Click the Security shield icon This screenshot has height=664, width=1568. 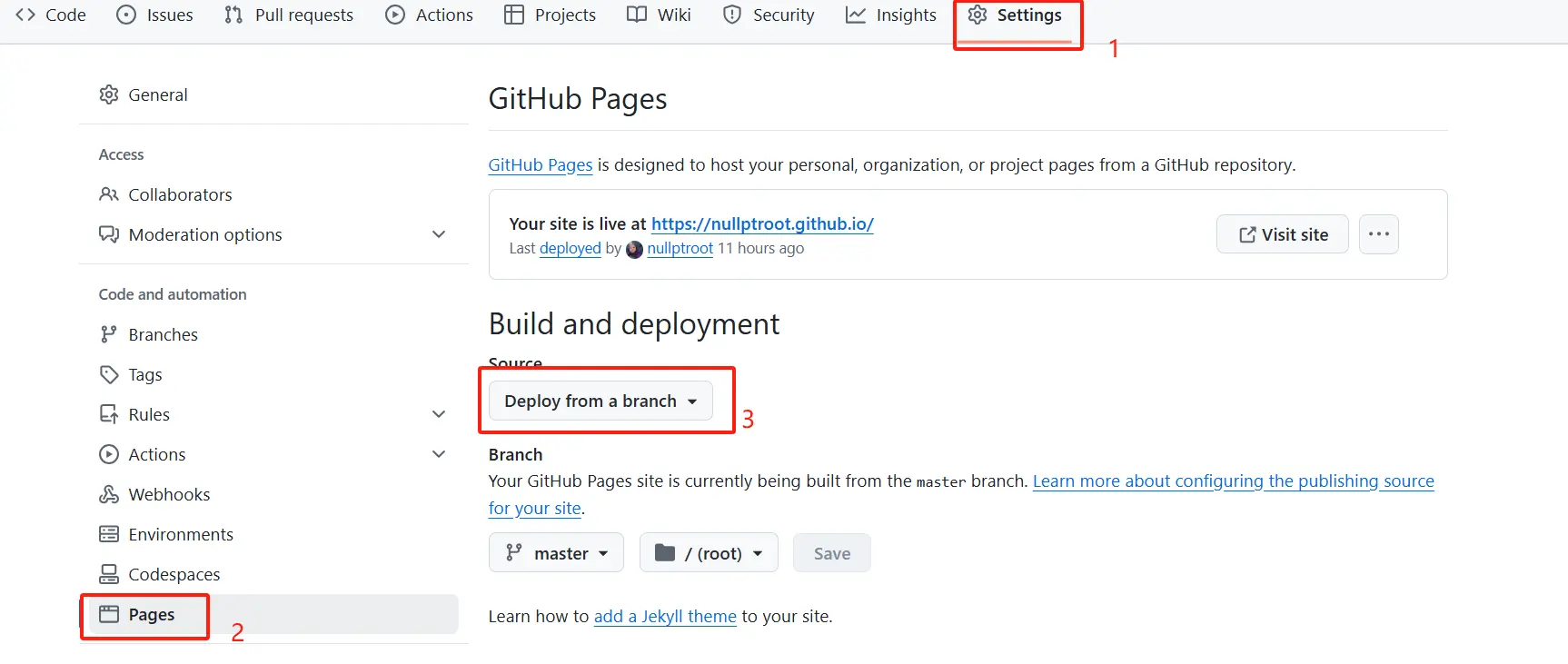click(x=732, y=15)
